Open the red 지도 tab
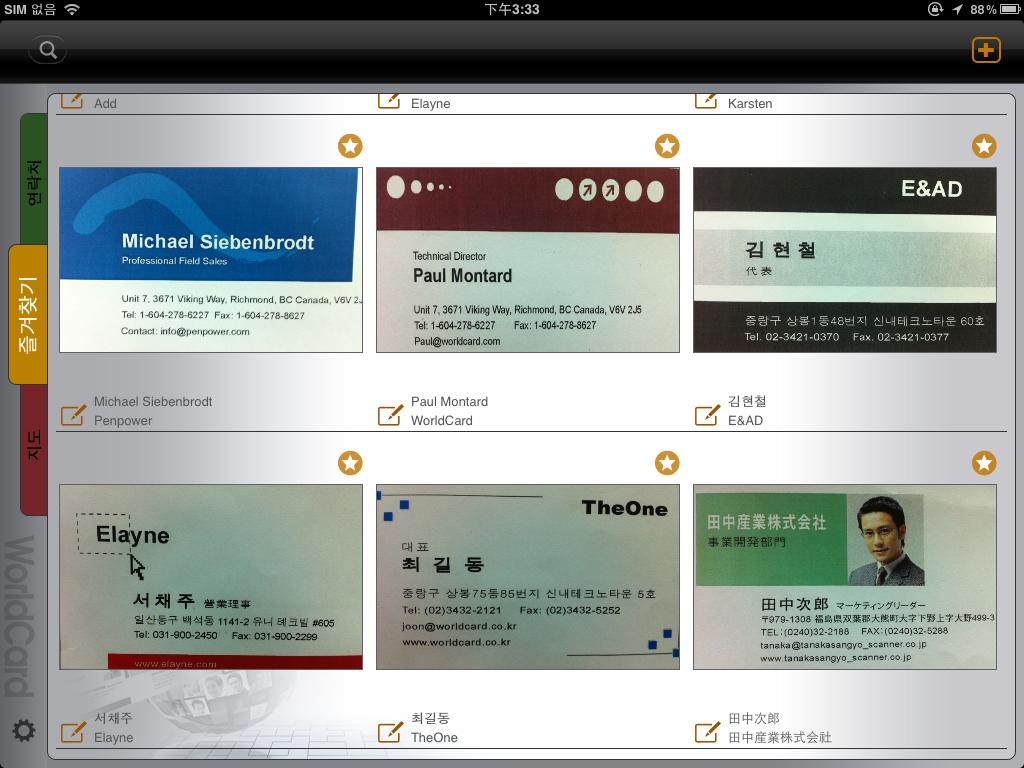 tap(34, 447)
